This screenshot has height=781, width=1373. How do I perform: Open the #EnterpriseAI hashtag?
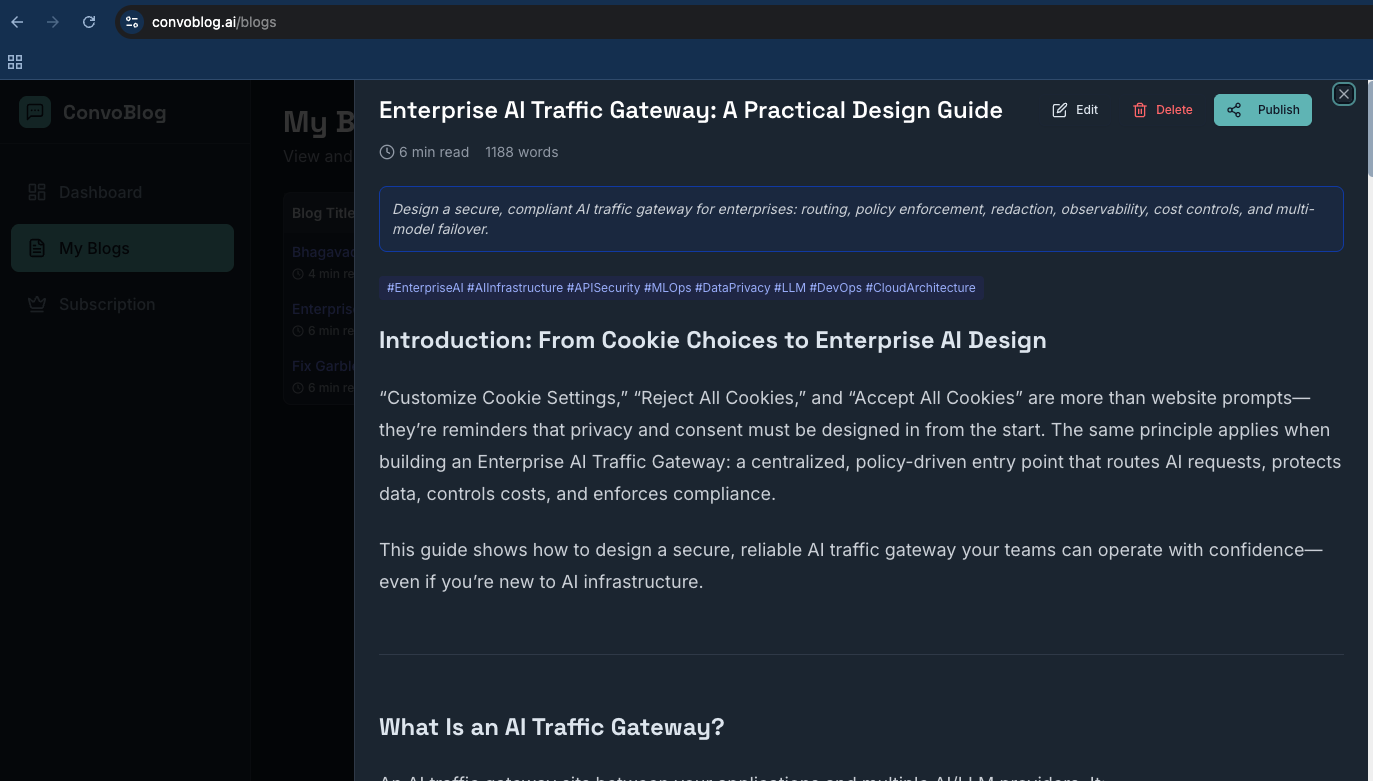(425, 287)
